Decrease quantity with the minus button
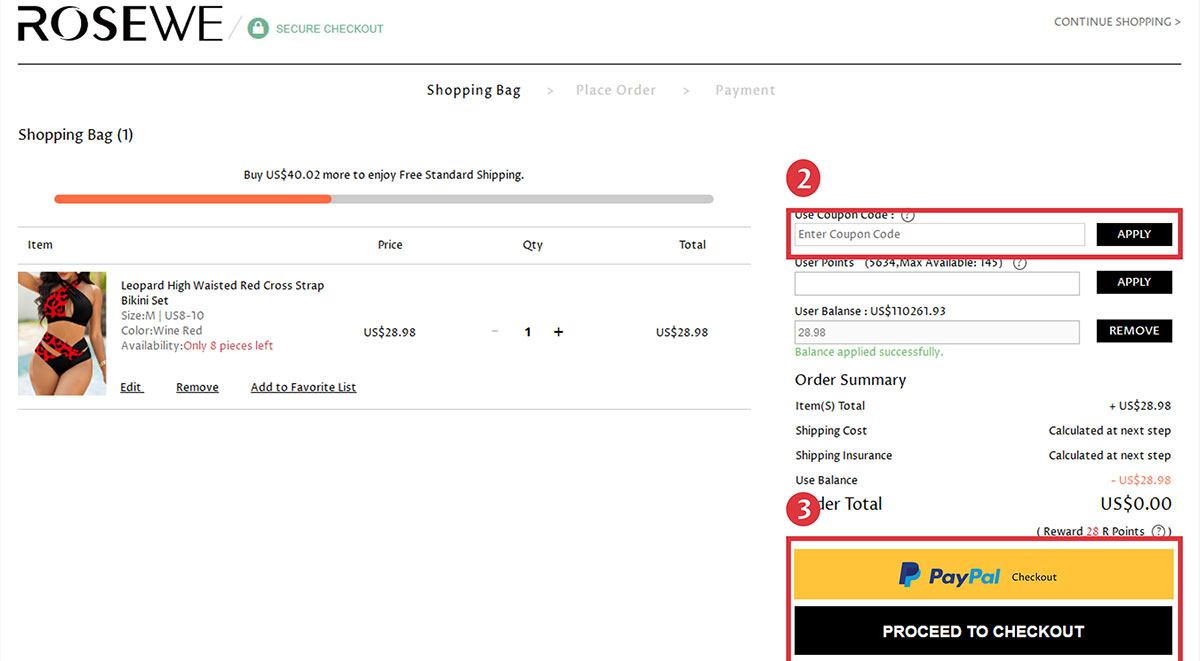Screen dimensions: 1200x661 [x=495, y=332]
